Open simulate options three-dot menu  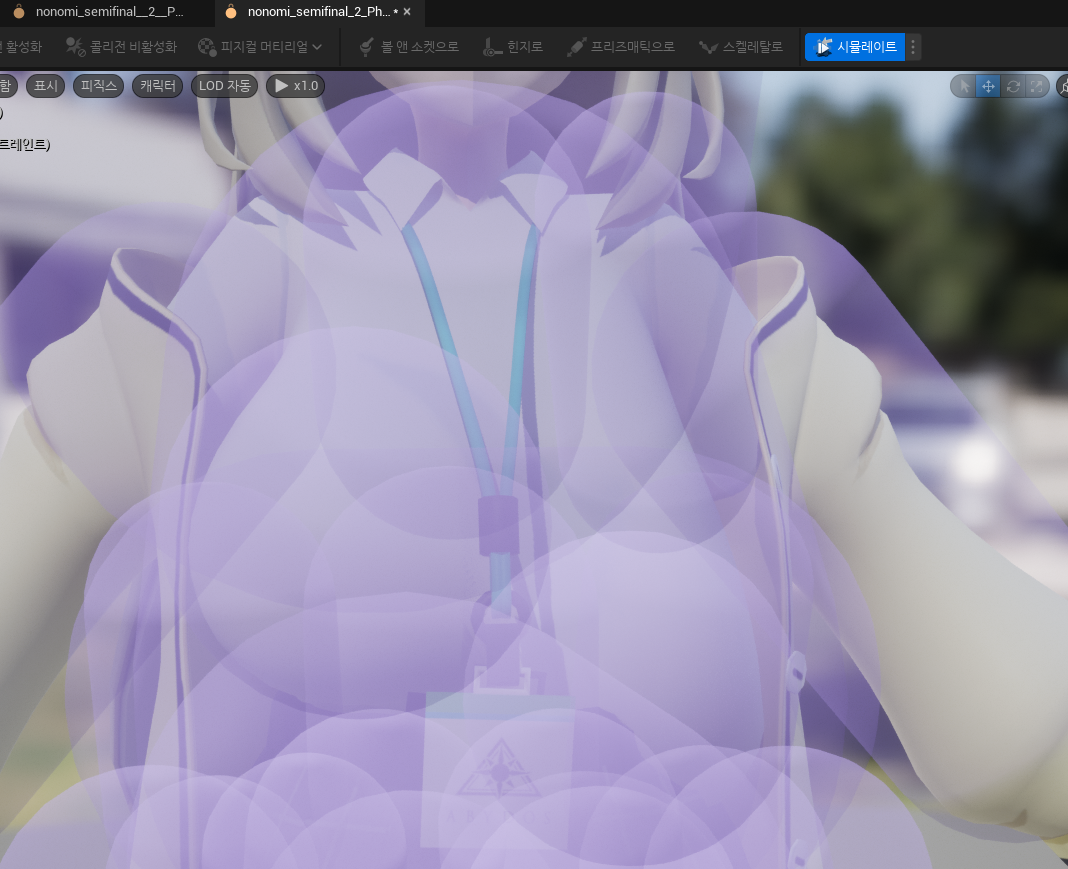point(913,47)
